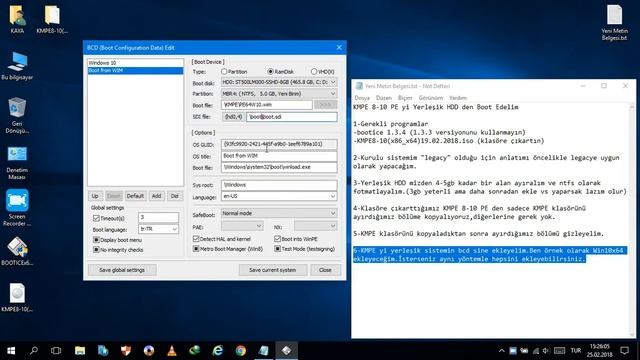Viewport: 640px width, 360px height.
Task: Select the VHD(X) boot device type
Action: coord(322,71)
